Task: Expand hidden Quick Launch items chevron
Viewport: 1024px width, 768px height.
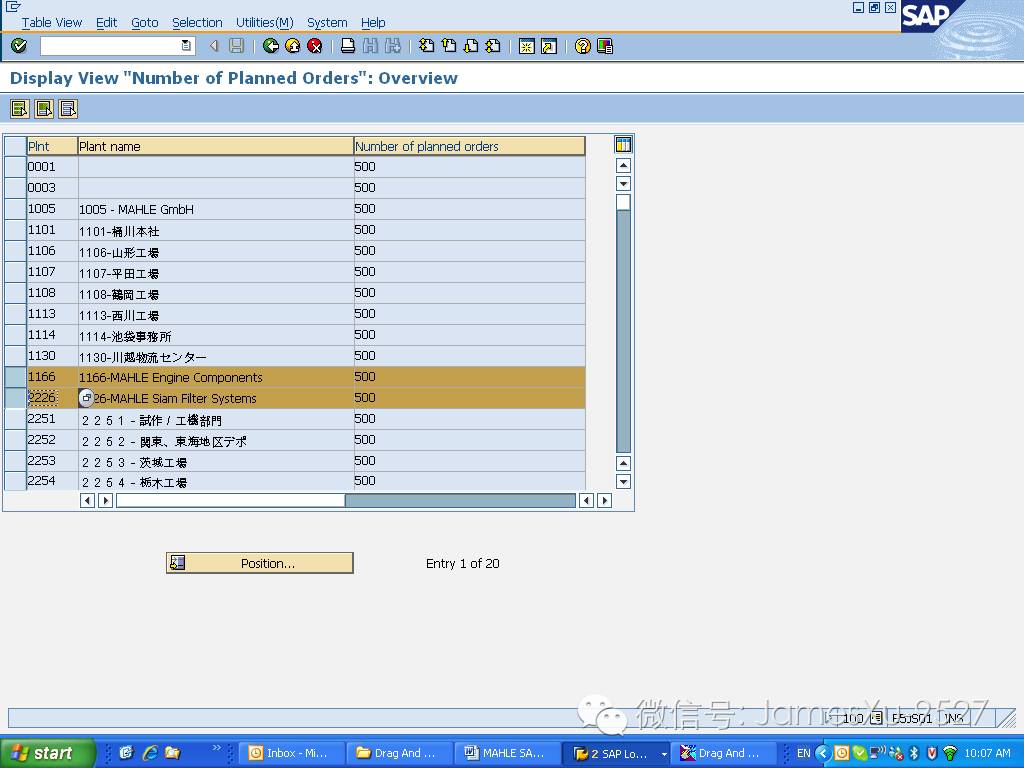Action: pos(217,748)
